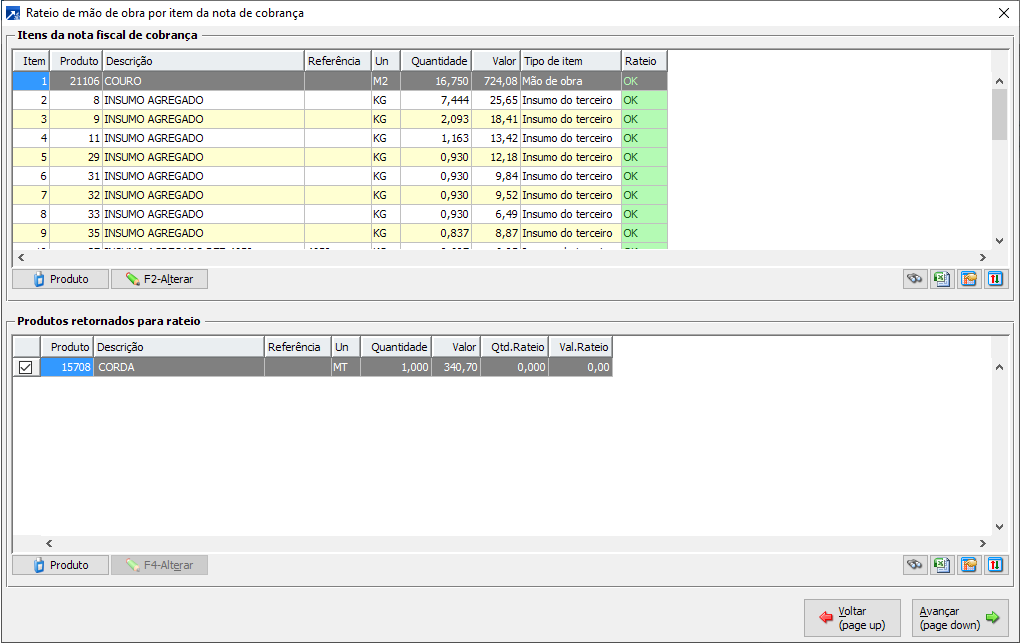The height and width of the screenshot is (644, 1021).
Task: Click the app icon in title bar
Action: (12, 13)
